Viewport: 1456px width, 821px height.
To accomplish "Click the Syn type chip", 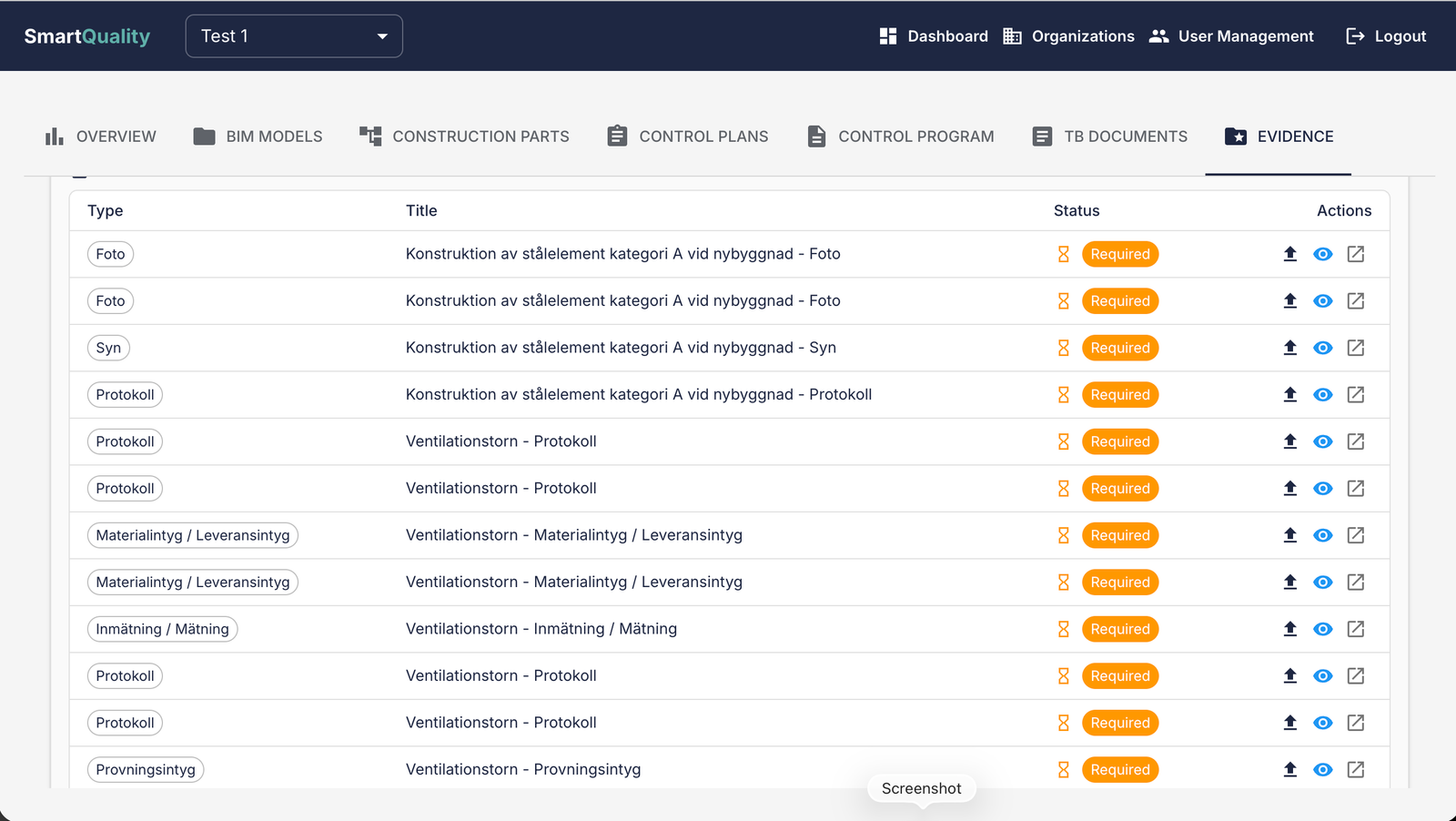I will pyautogui.click(x=109, y=348).
